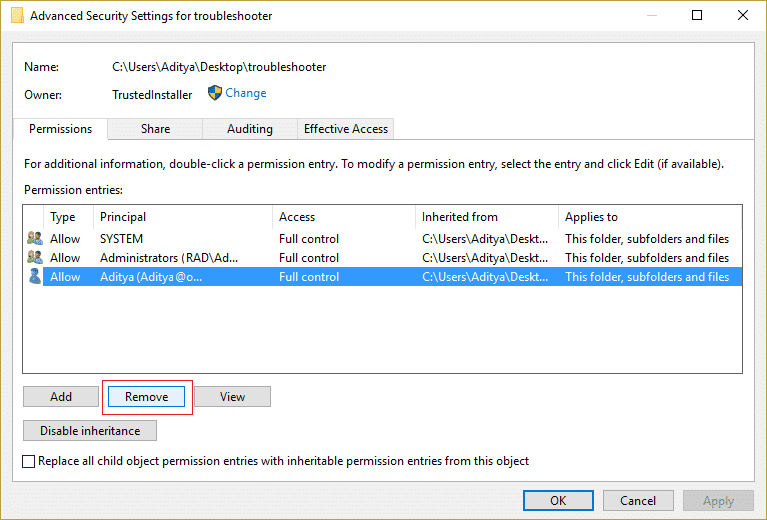Click the Change owner link
The height and width of the screenshot is (520, 767).
(246, 93)
